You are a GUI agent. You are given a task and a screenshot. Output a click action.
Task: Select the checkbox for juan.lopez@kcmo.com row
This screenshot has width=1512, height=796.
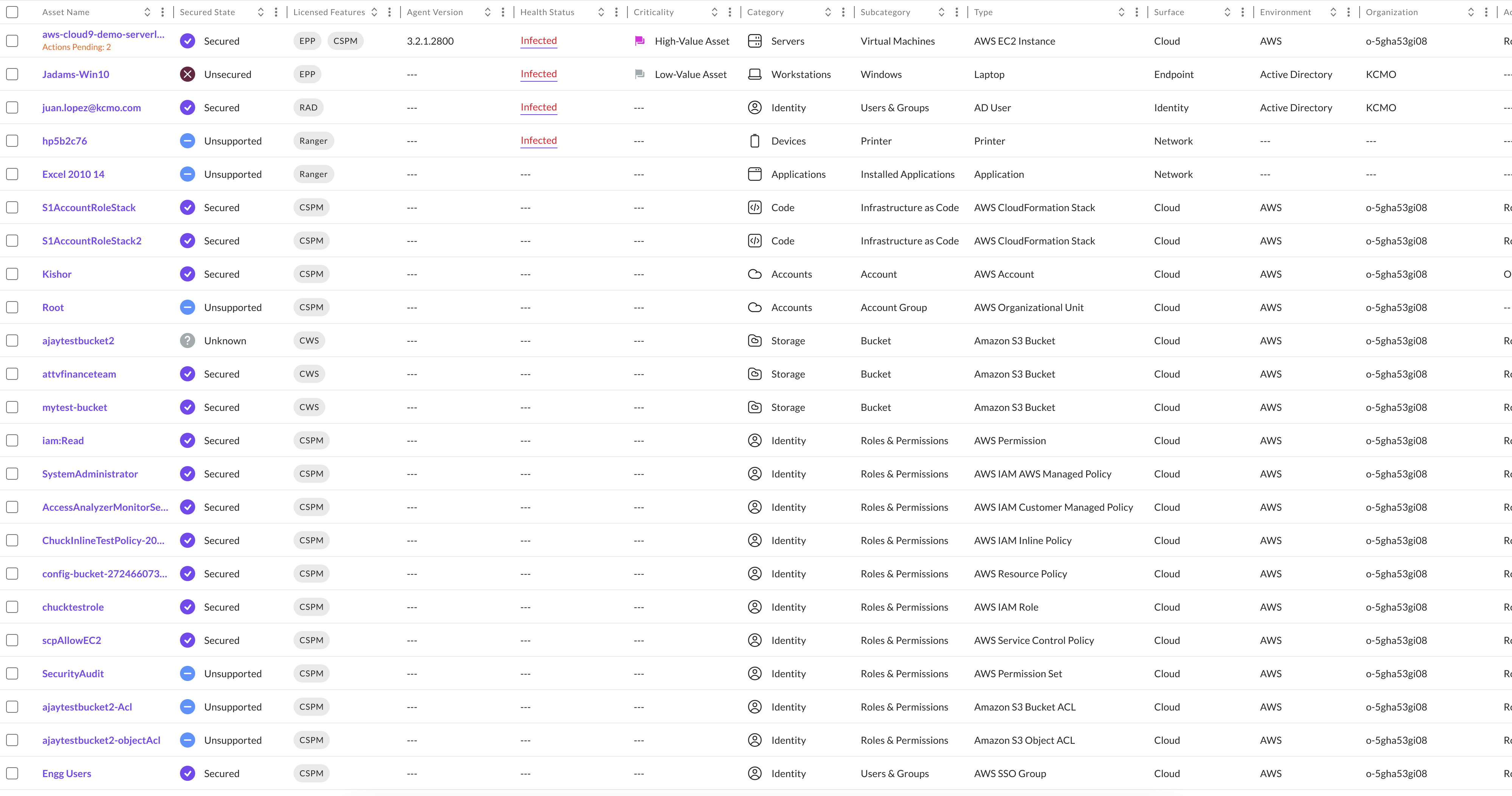12,107
